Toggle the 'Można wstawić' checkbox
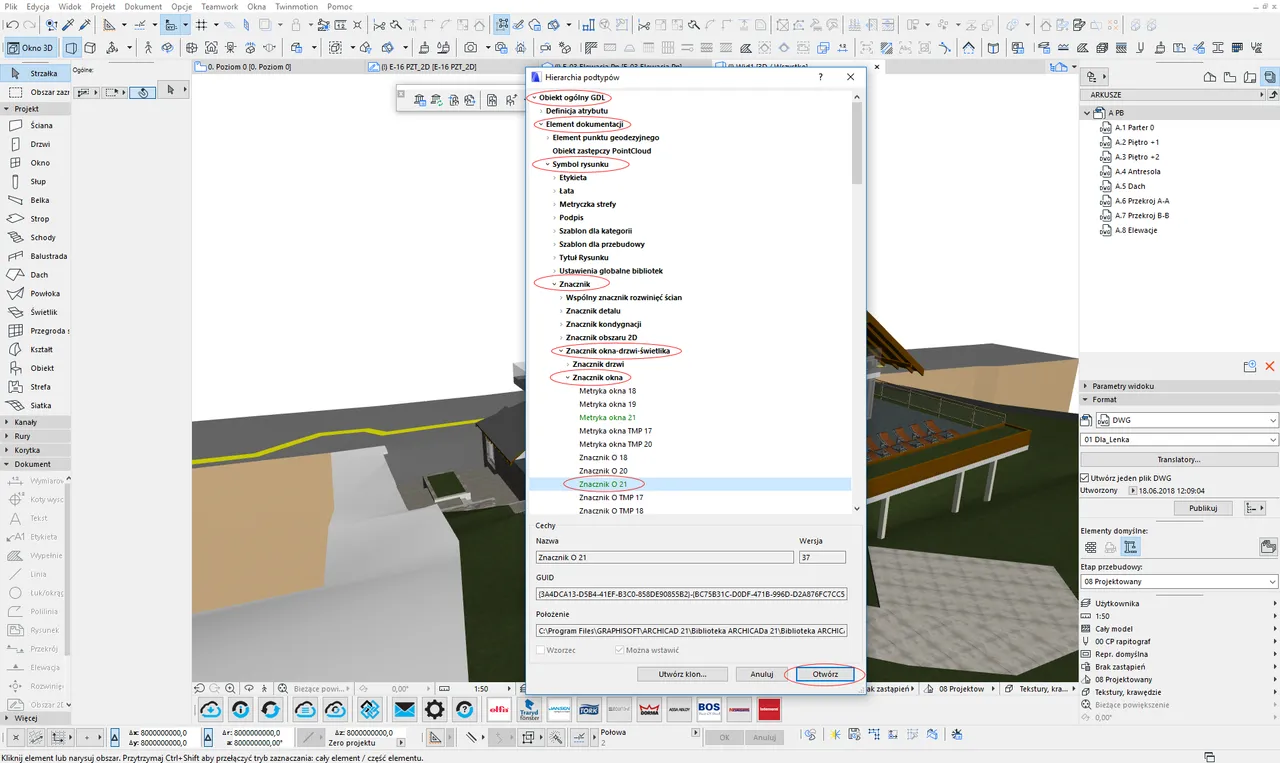The width and height of the screenshot is (1280, 763). (619, 650)
